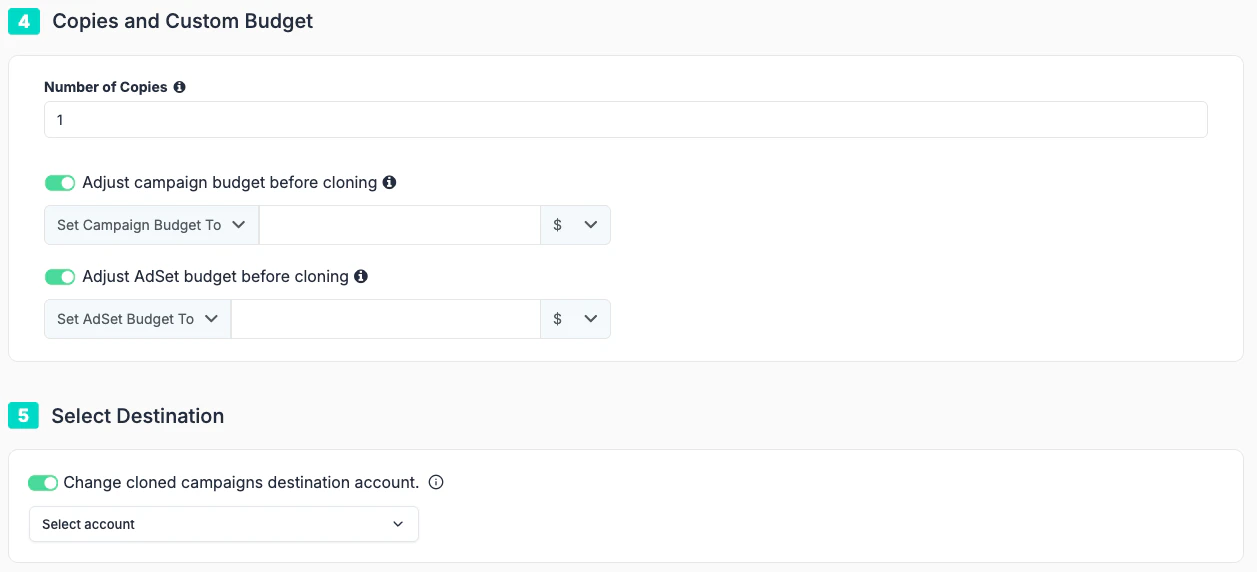This screenshot has width=1257, height=572.
Task: Click the campaign budget amount field
Action: (400, 225)
